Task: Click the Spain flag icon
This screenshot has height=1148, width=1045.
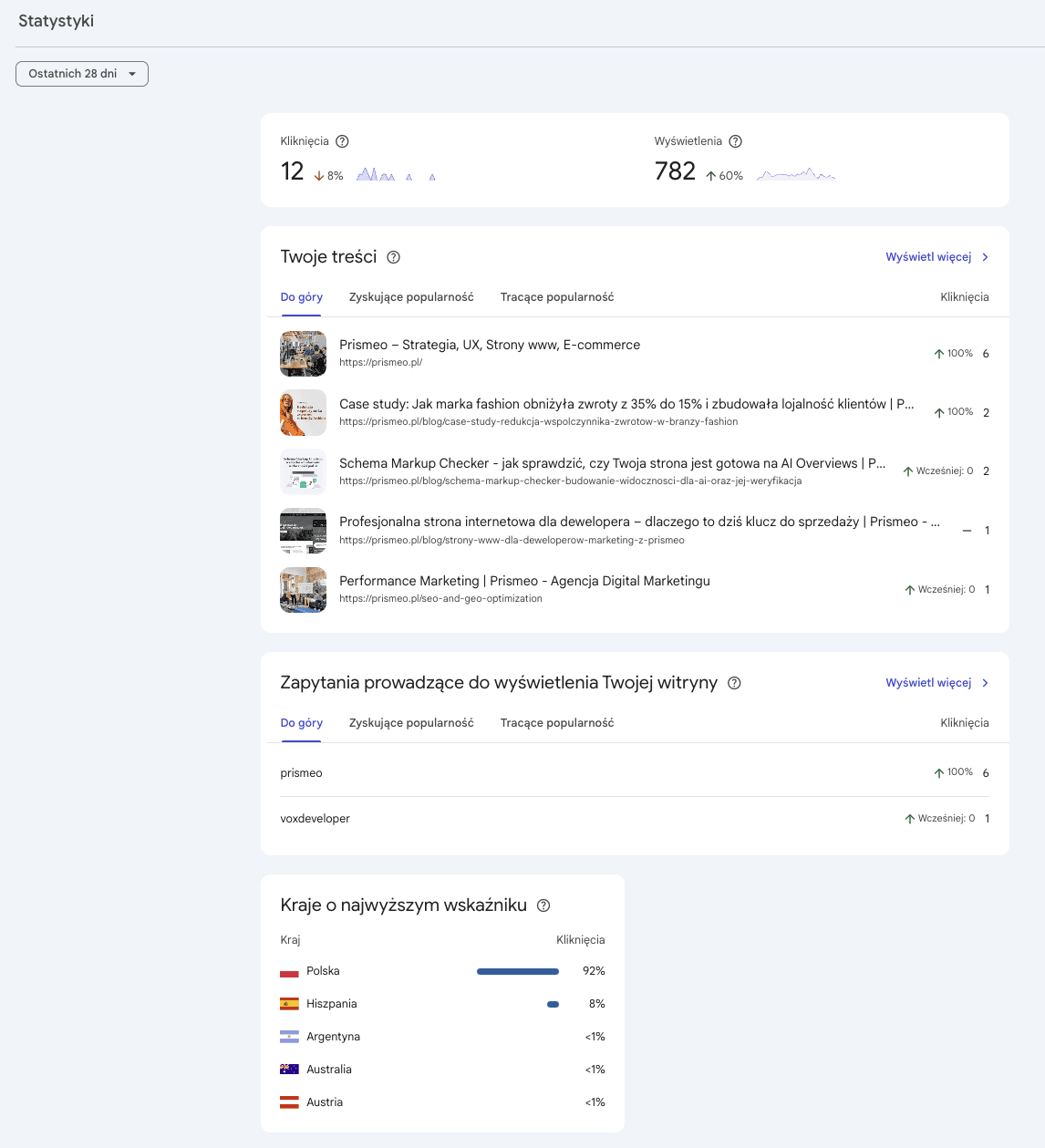Action: pyautogui.click(x=289, y=1004)
